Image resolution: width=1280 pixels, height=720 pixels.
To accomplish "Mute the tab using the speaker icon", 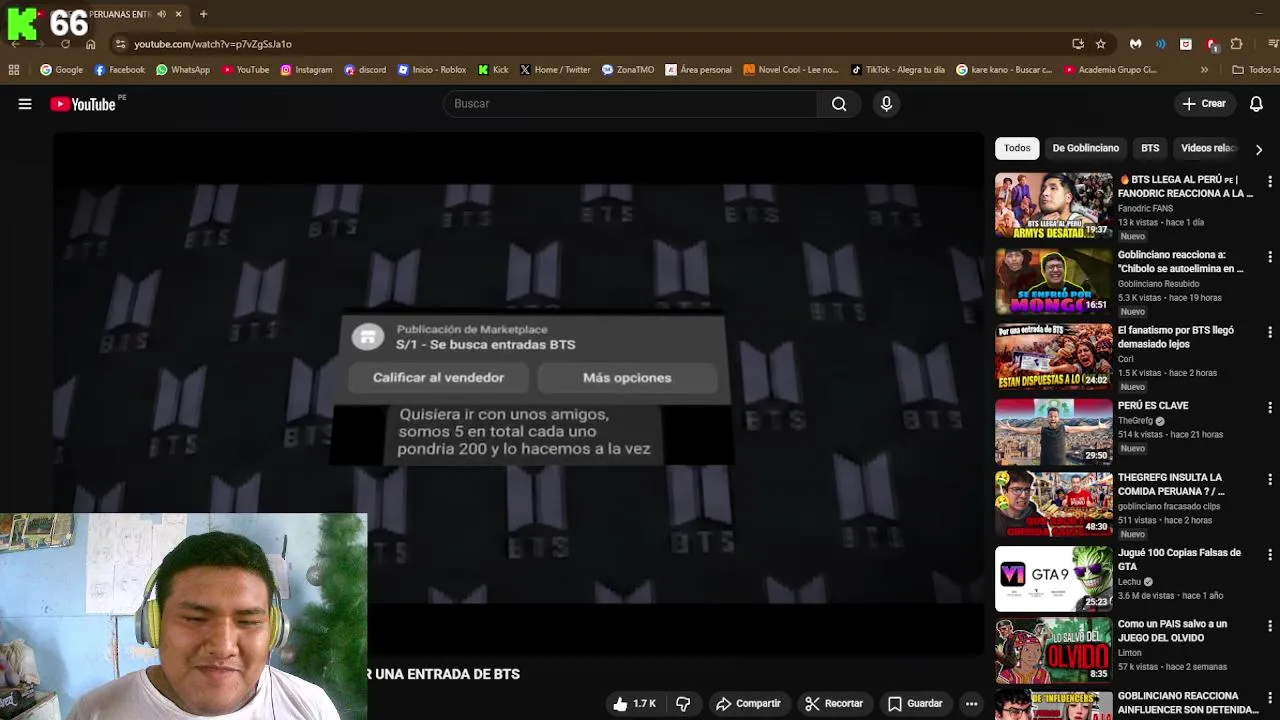I will [162, 14].
